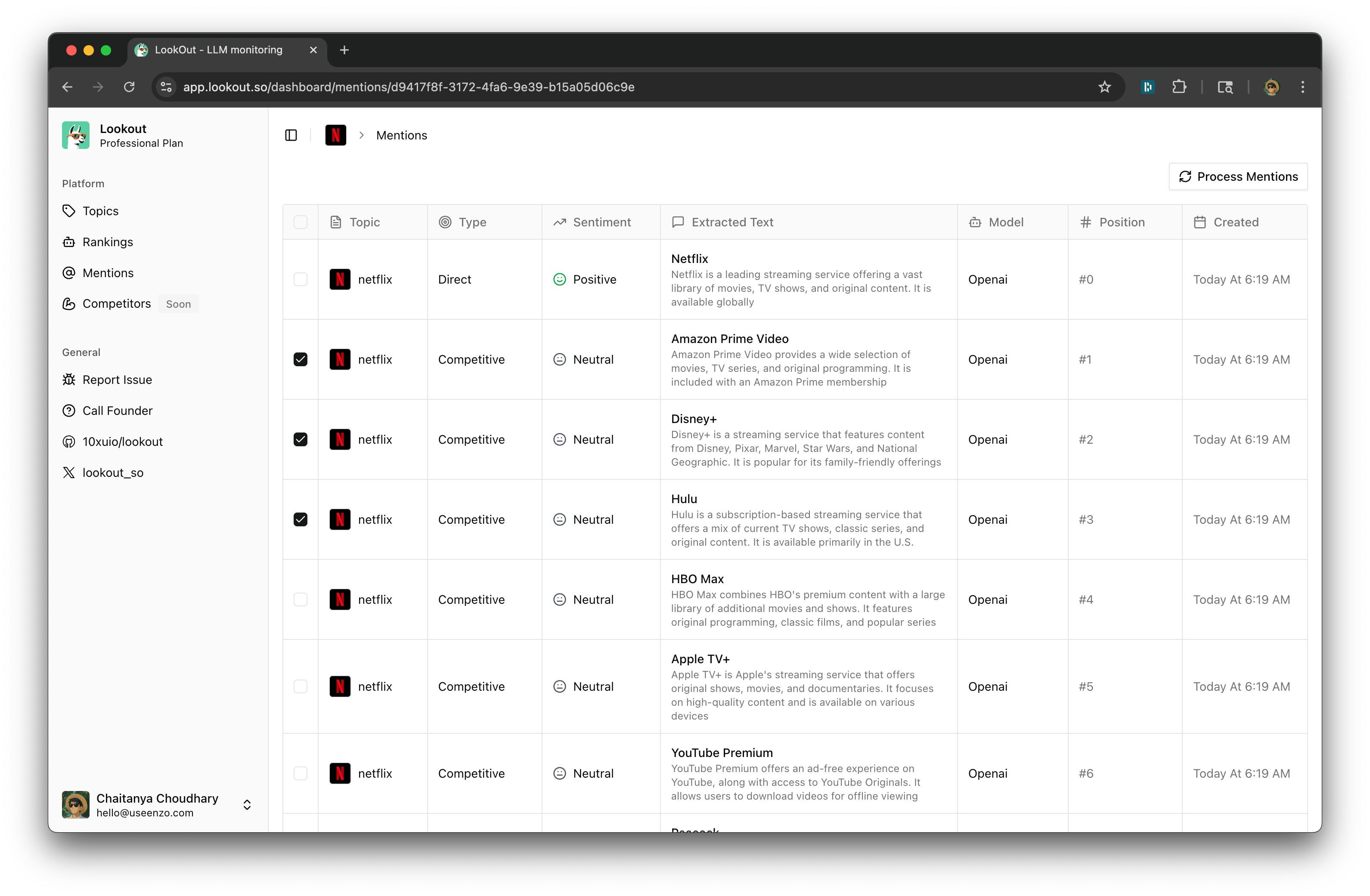Check the select-all header checkbox
This screenshot has height=896, width=1370.
301,222
